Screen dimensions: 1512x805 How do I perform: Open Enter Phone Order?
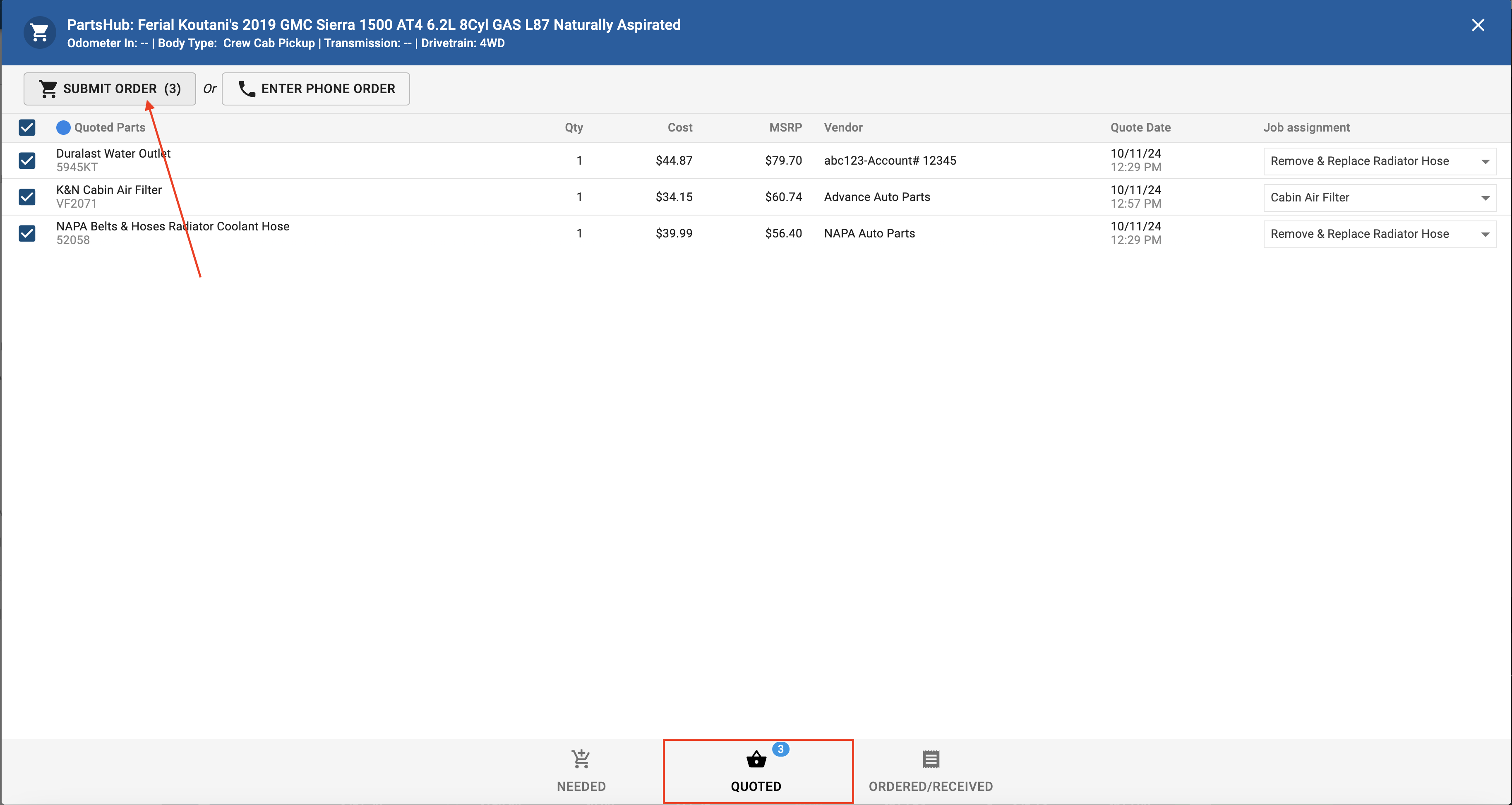[x=316, y=89]
